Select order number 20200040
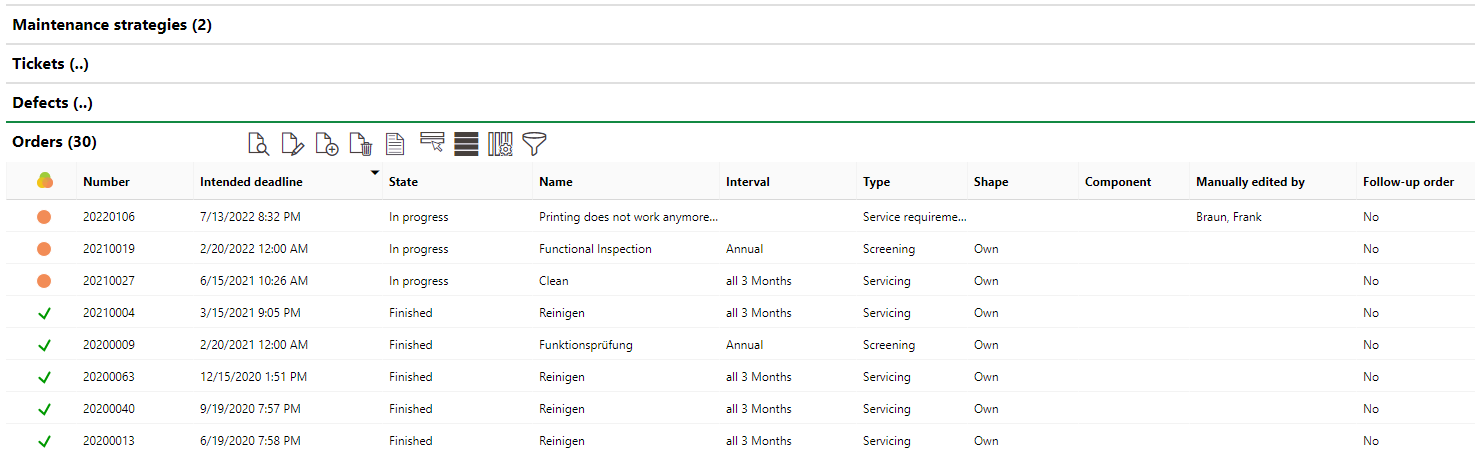 (x=109, y=409)
